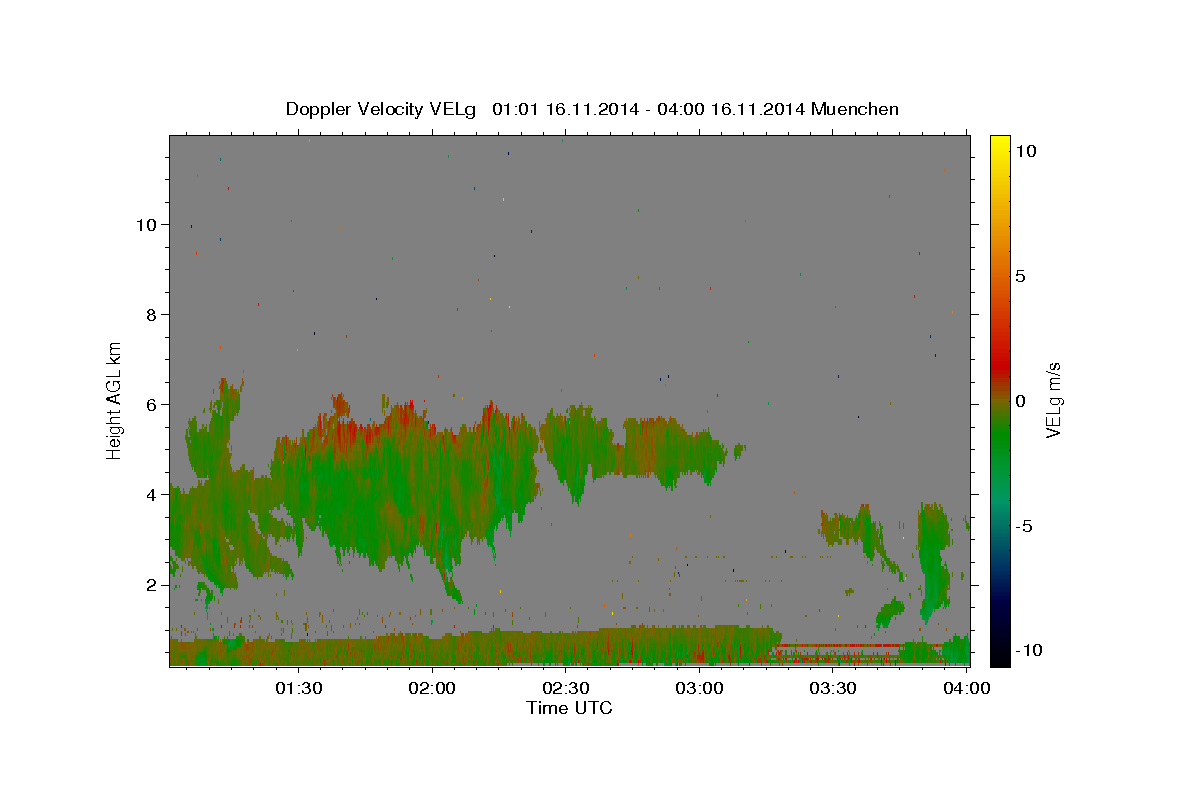
Task: Click the colorbar value 10 label
Action: tap(1025, 151)
